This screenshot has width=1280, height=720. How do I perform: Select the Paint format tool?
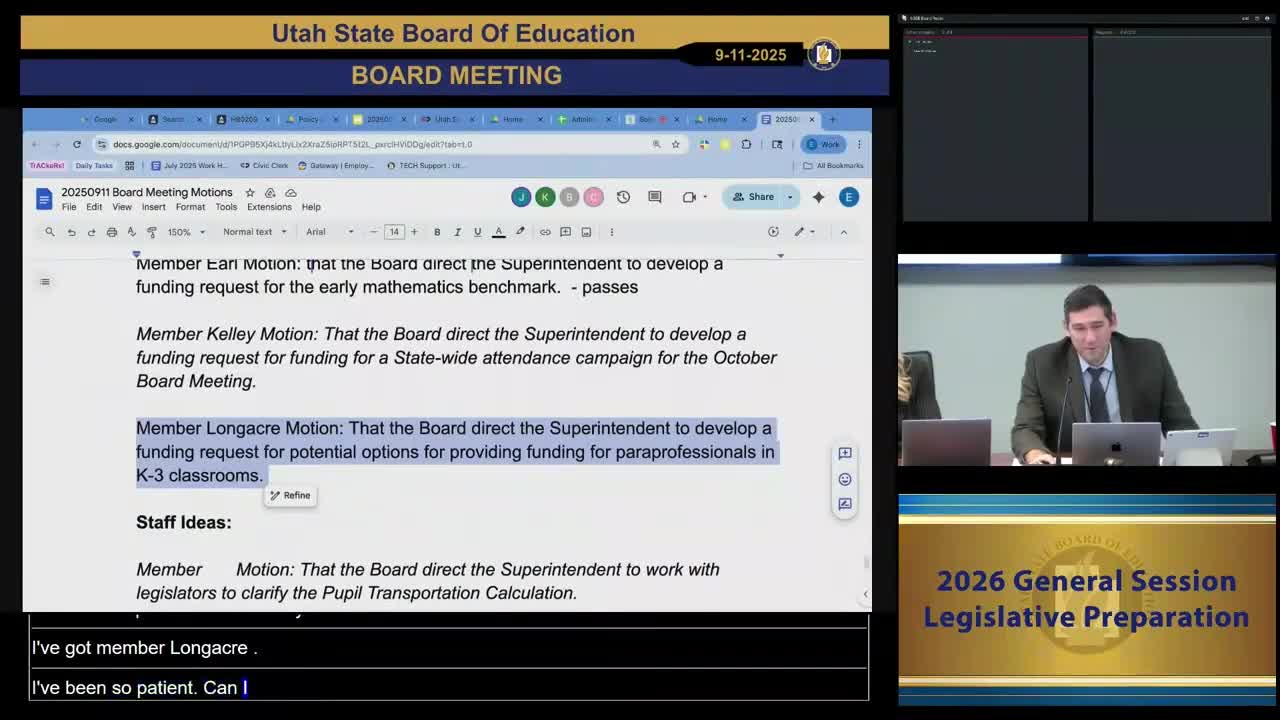pyautogui.click(x=151, y=231)
